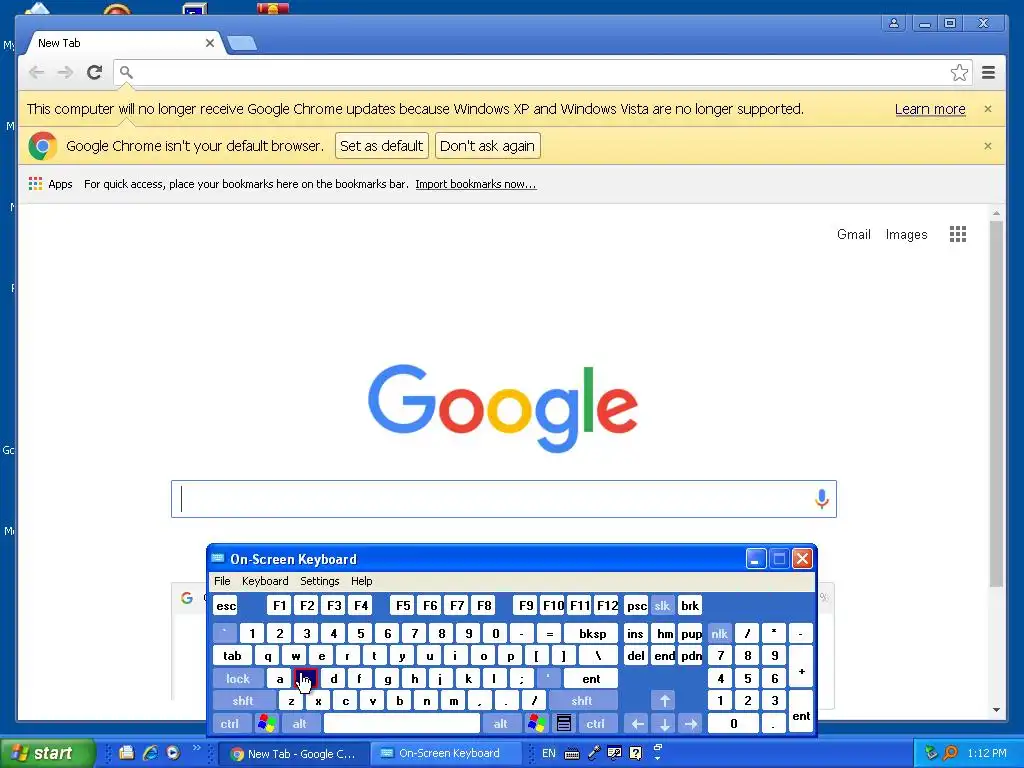Screen dimensions: 1024x768
Task: Toggle the right ctrl key
Action: 595,724
